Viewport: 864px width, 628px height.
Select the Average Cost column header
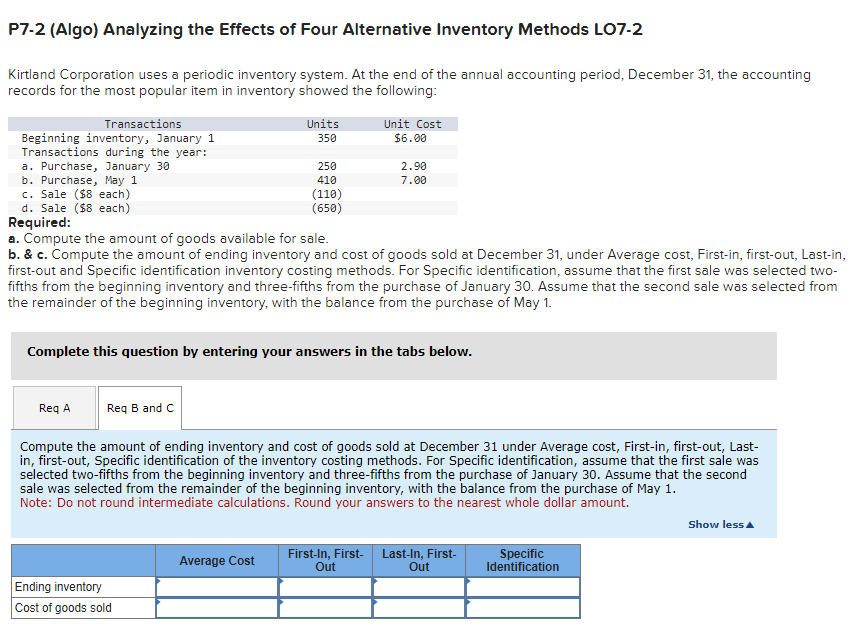(216, 560)
